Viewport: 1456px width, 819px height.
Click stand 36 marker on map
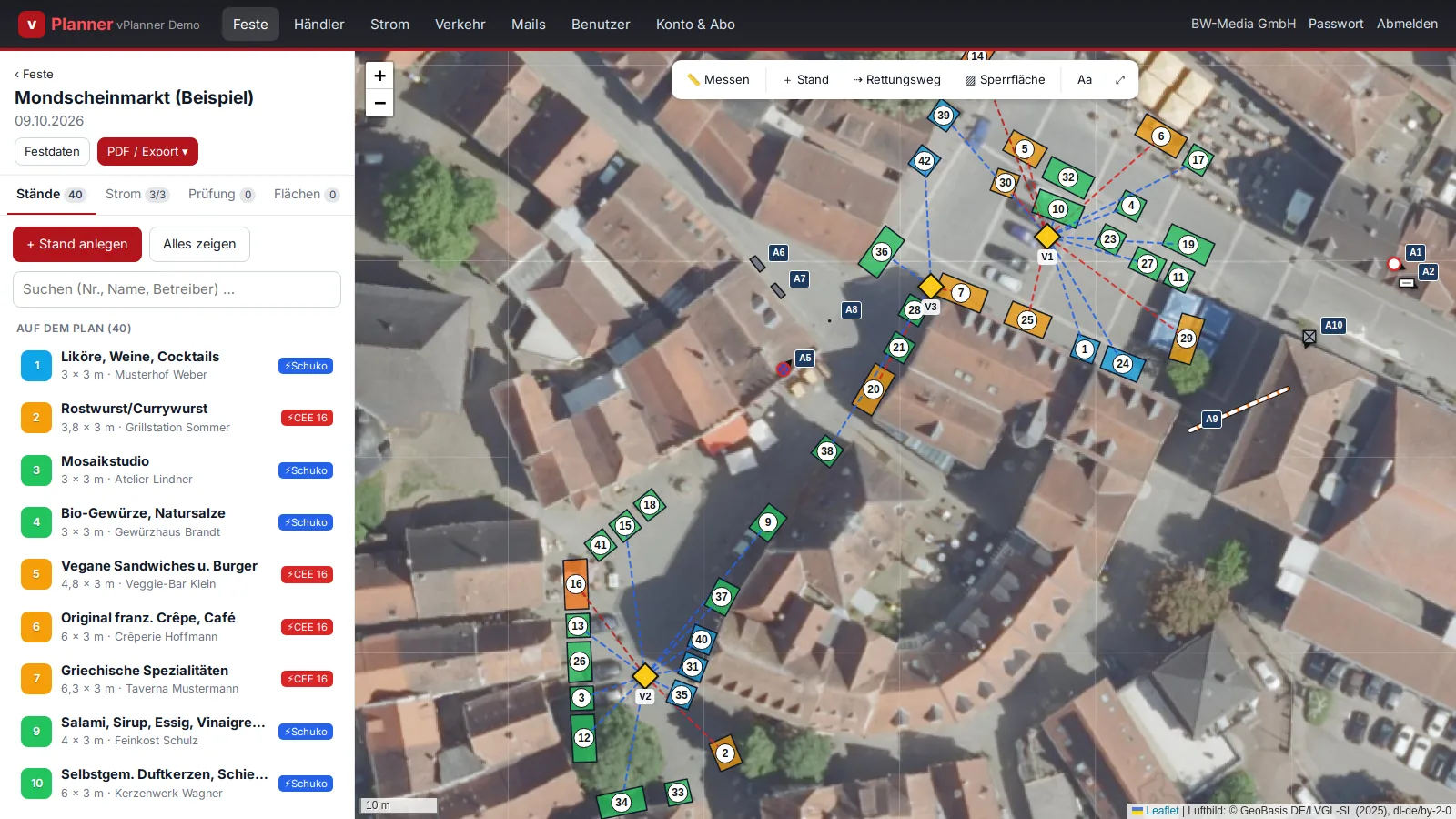pyautogui.click(x=881, y=252)
